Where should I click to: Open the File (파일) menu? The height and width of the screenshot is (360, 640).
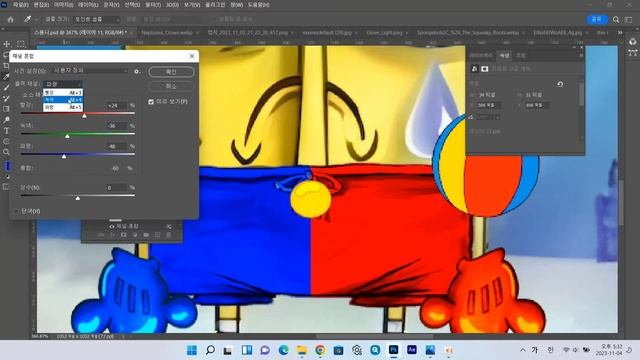coord(20,5)
